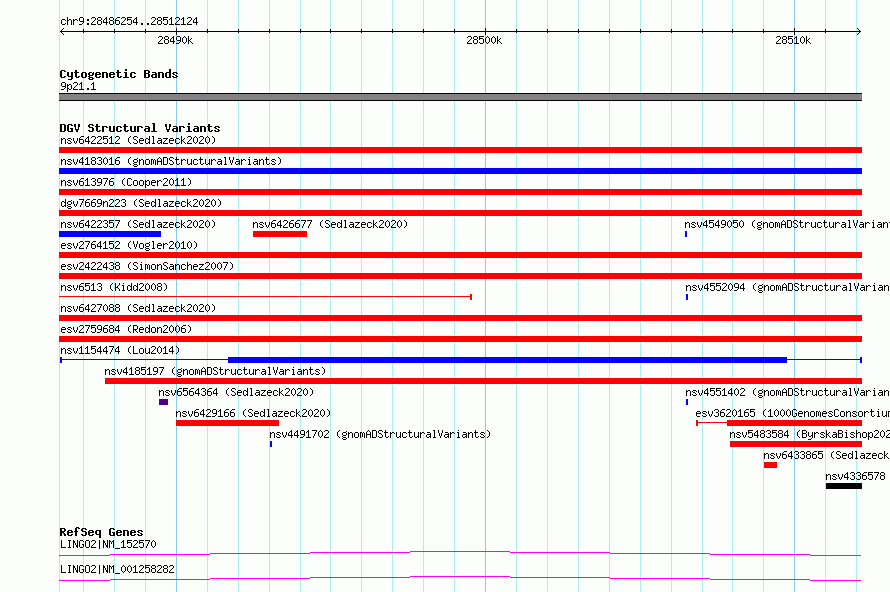Click the nsv6433865 Sedlazeck label
The height and width of the screenshot is (592, 890).
coord(826,455)
